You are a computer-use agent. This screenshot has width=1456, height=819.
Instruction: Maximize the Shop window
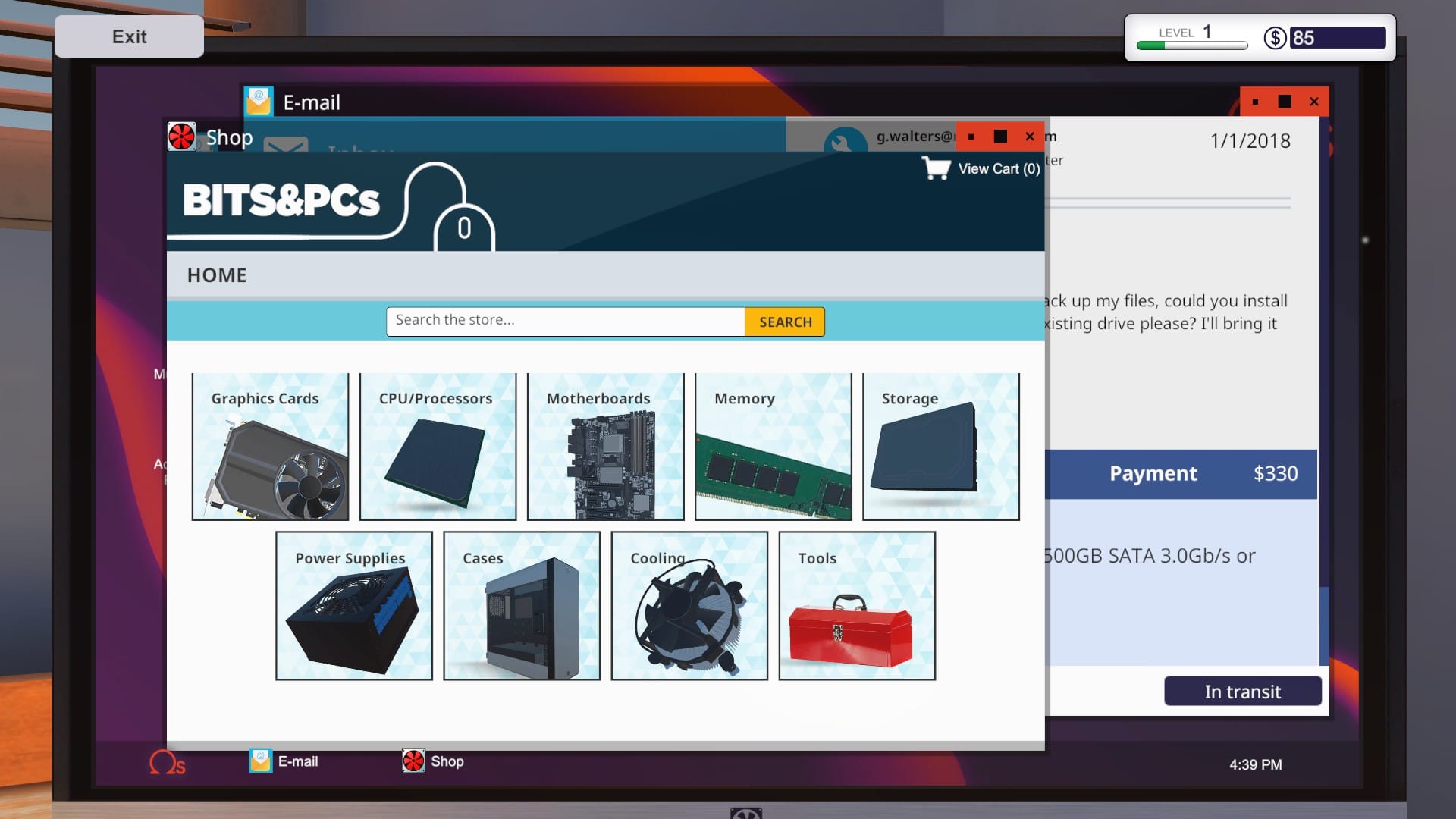coord(1000,136)
